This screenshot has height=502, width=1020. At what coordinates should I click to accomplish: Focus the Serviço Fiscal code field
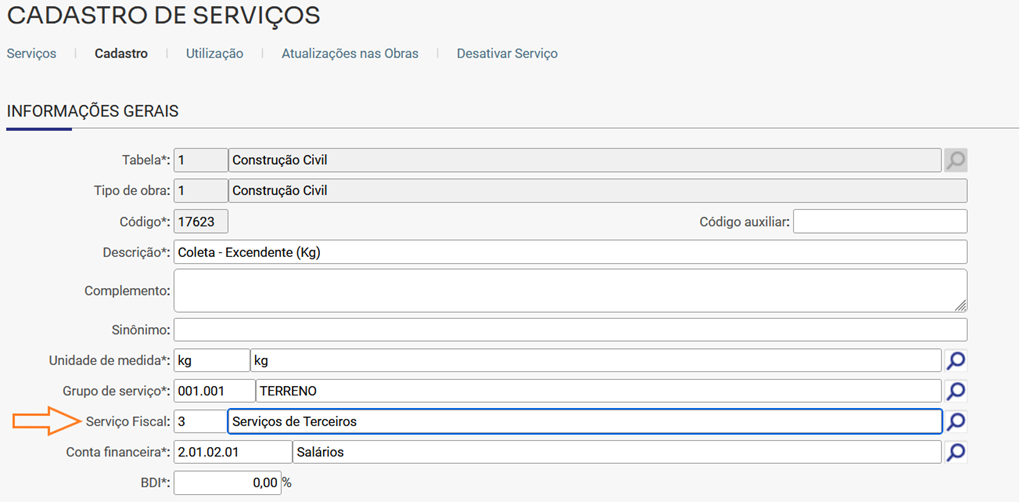tap(199, 422)
